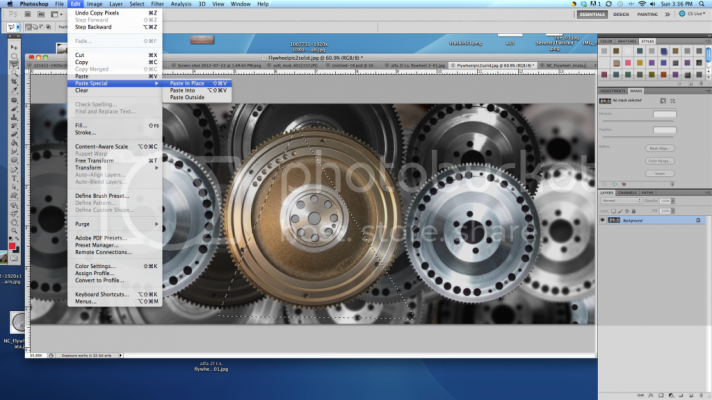Click the Color Range button
Screen dimensions: 712x400
pyautogui.click(x=660, y=161)
